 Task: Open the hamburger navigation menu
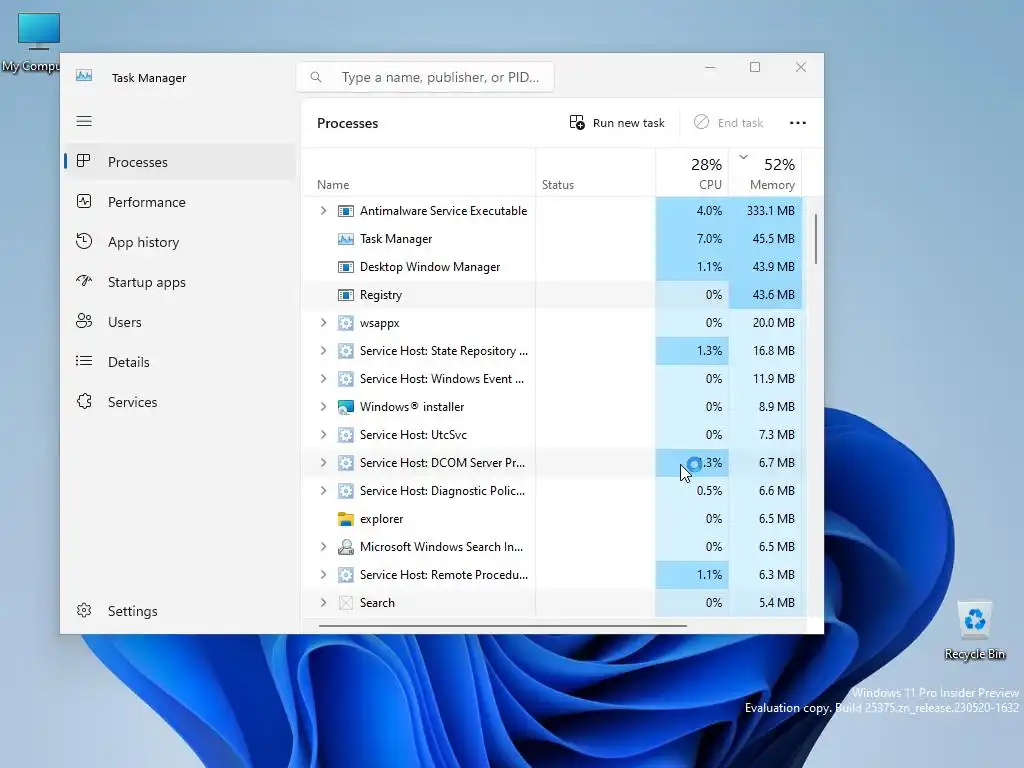(x=84, y=121)
